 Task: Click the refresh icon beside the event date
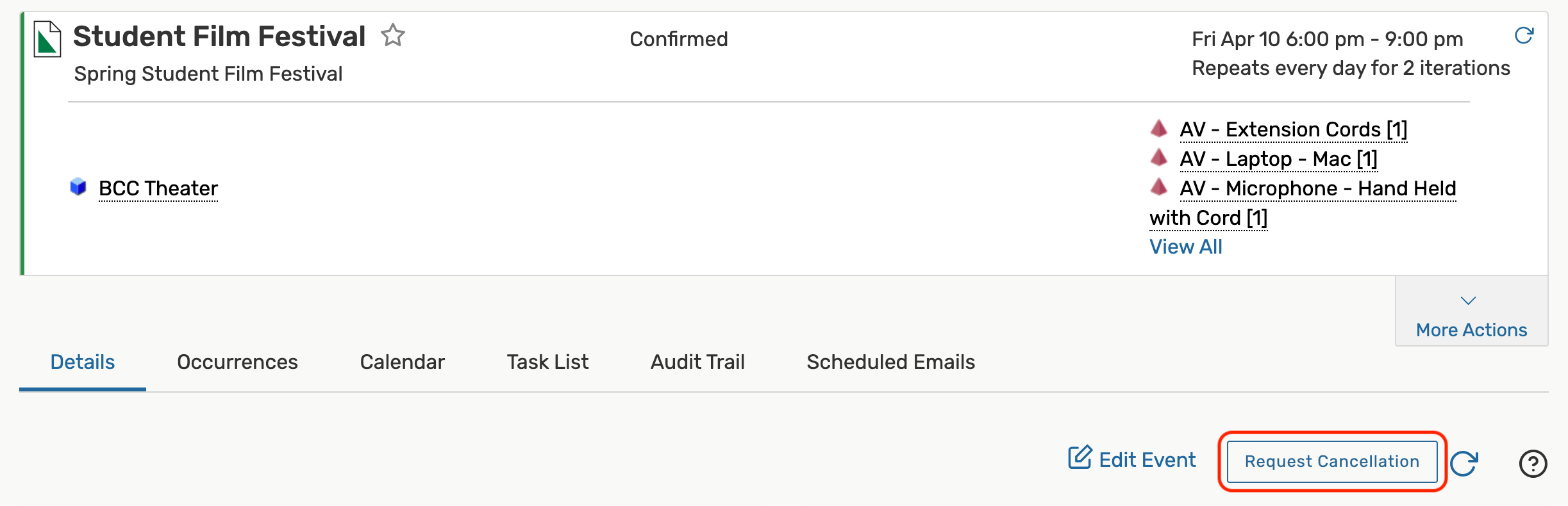(1524, 35)
